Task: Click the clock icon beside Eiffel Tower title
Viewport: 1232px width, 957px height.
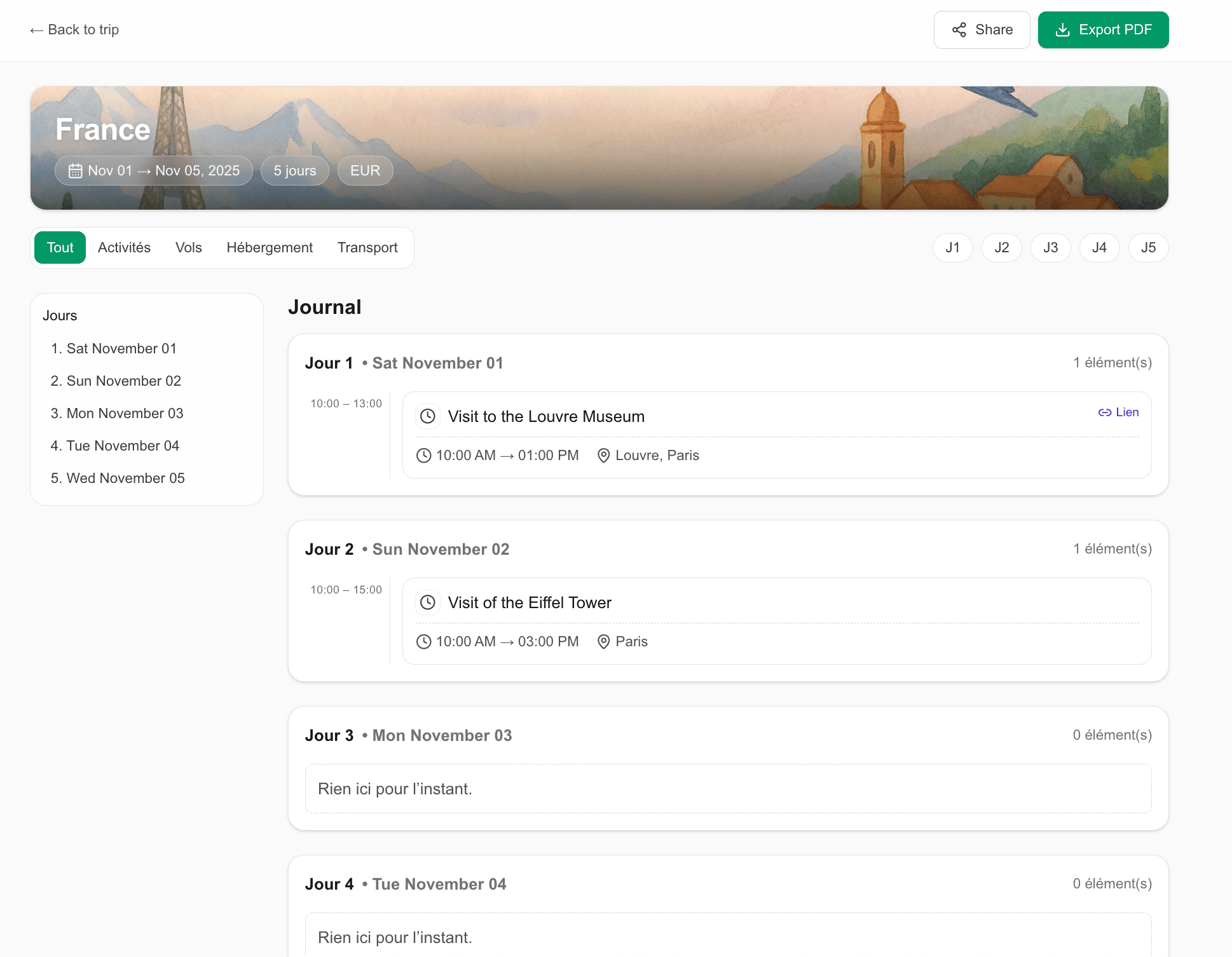Action: [428, 602]
